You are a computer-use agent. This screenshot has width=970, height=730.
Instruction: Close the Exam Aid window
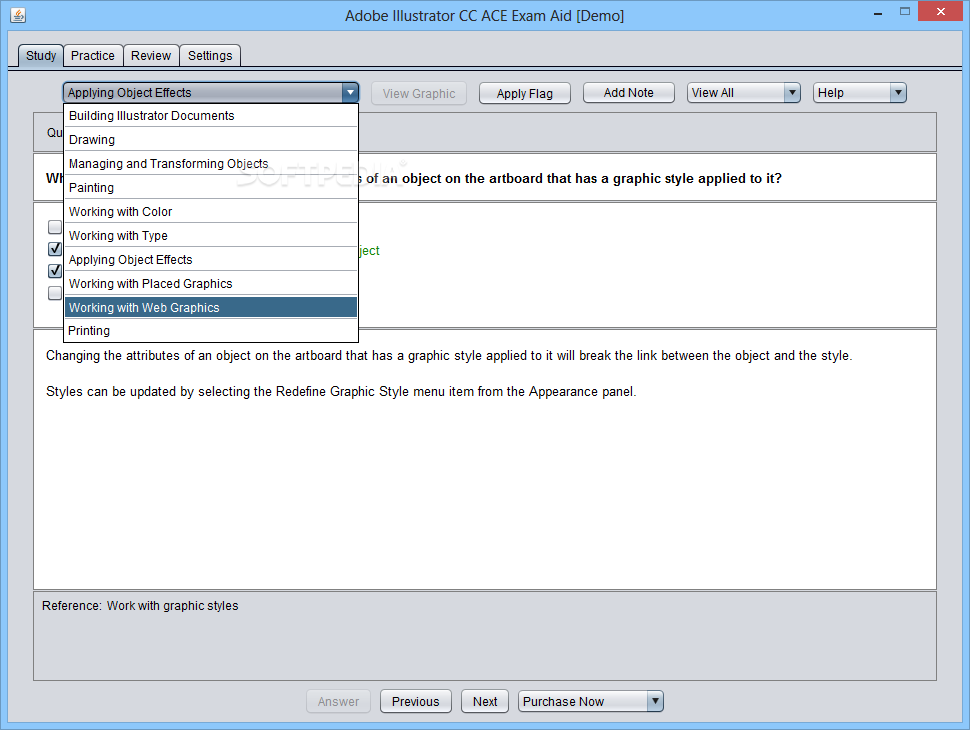[x=940, y=12]
